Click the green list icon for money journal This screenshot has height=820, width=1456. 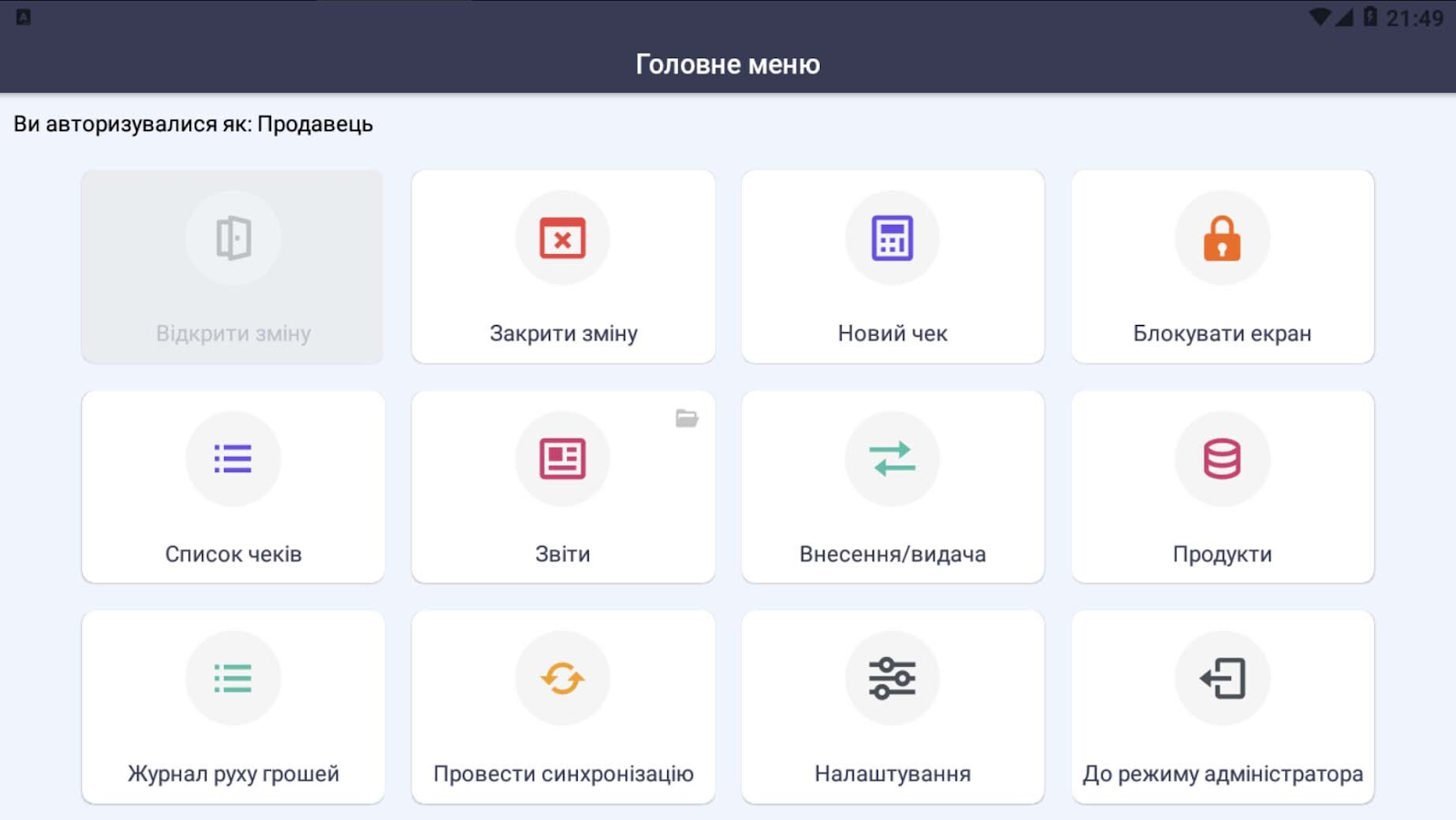pos(233,679)
